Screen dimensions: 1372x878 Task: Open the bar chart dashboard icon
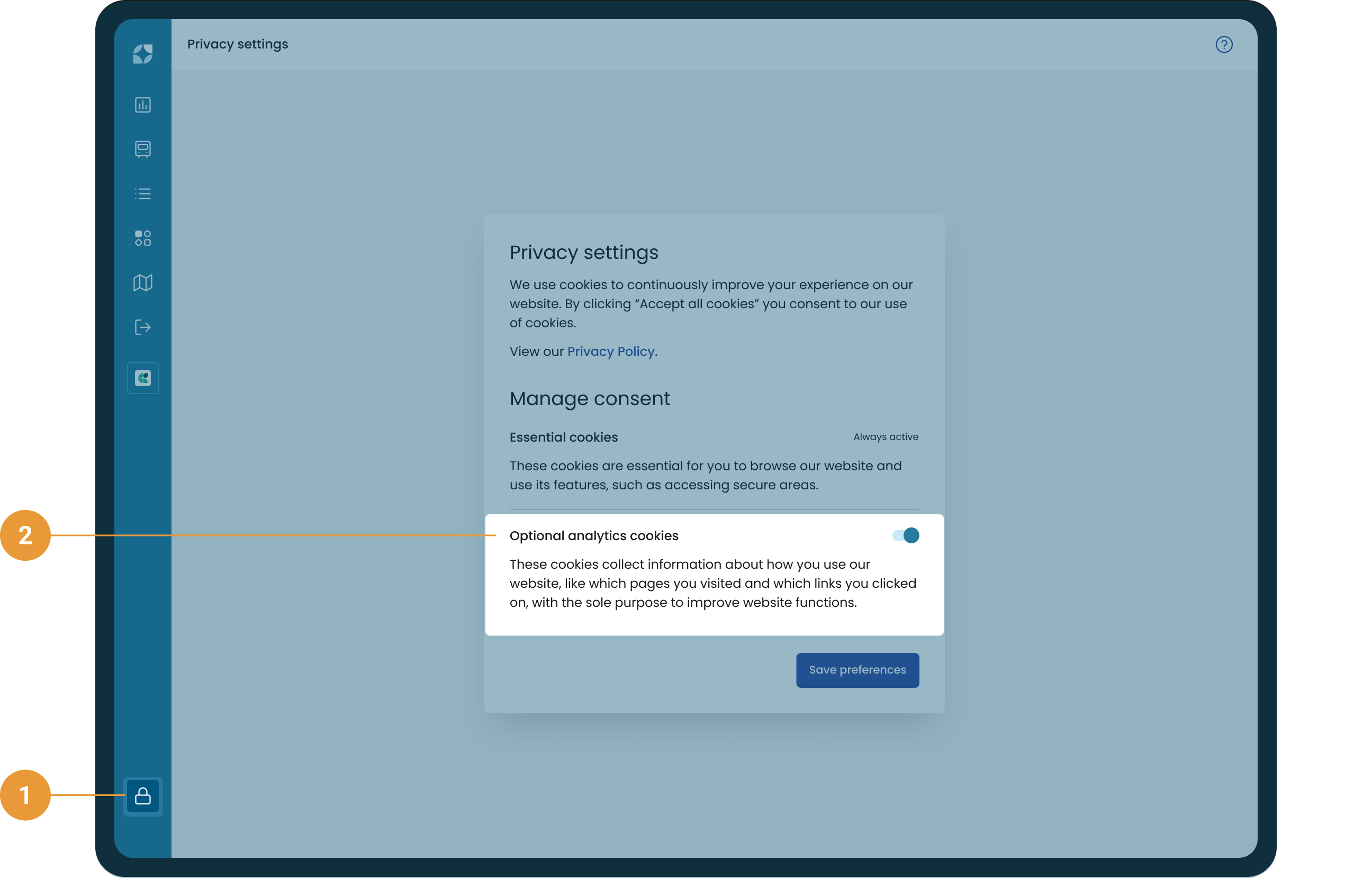click(142, 105)
